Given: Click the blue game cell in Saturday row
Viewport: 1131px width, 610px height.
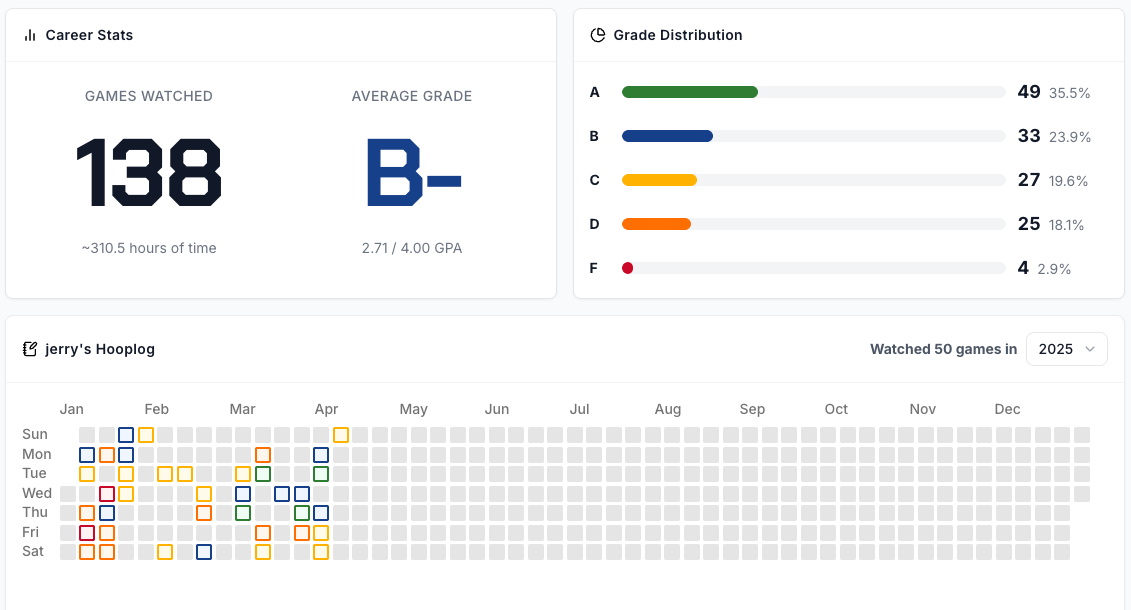Looking at the screenshot, I should coord(204,552).
